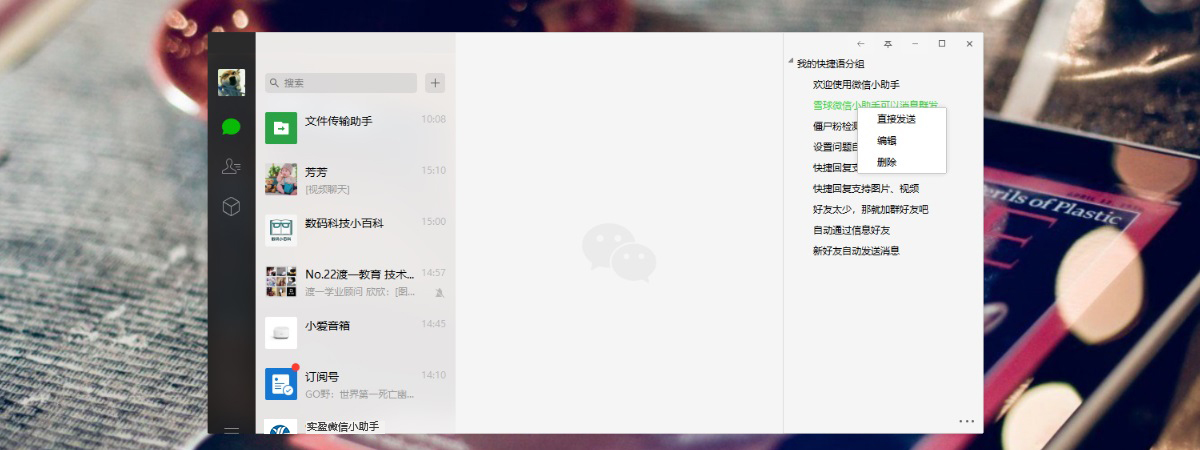Open the Favorites cube icon
Viewport: 1200px width, 450px height.
[x=231, y=207]
